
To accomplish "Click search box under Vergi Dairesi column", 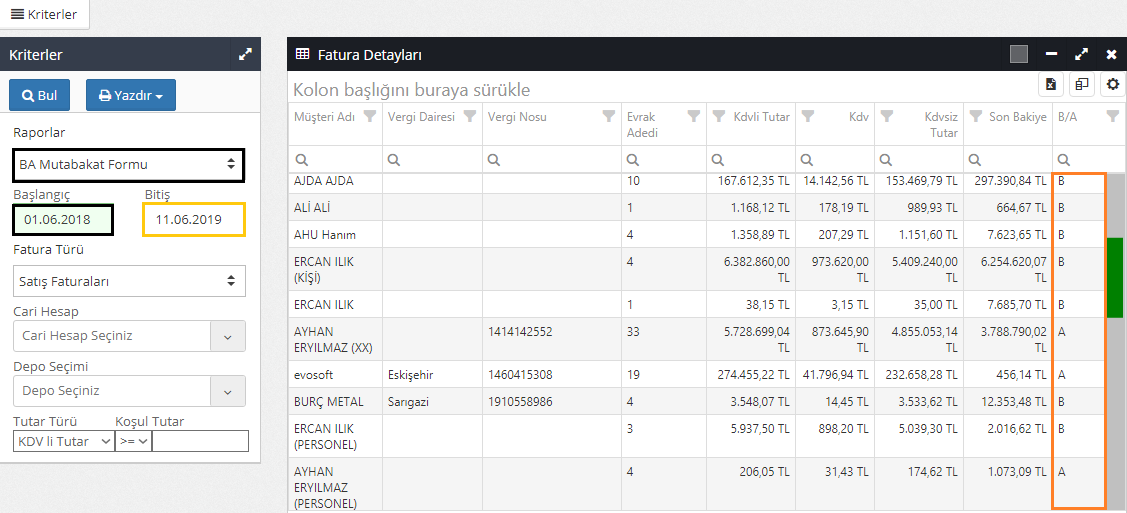I will click(431, 160).
